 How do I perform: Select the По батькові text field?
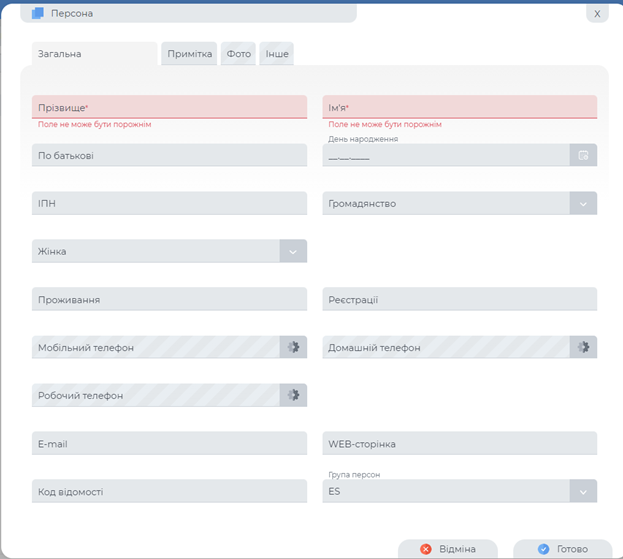tap(169, 155)
